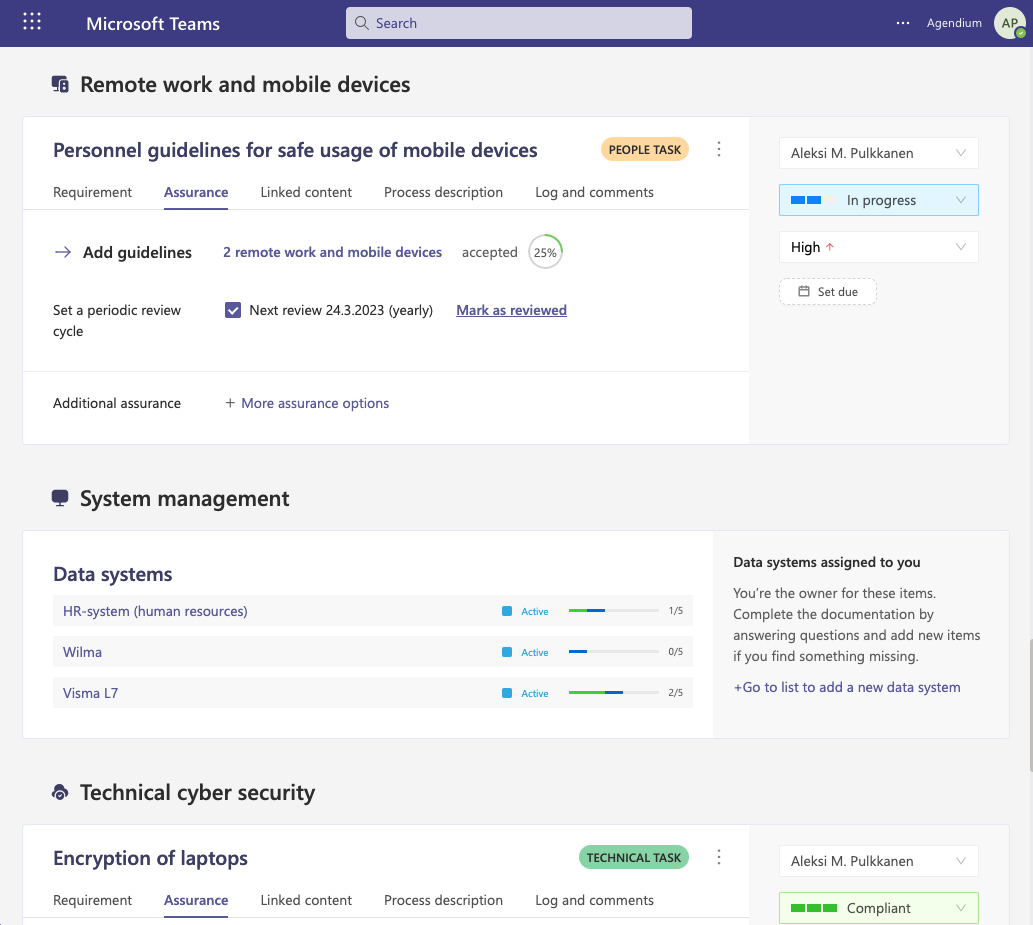Focus the Teams Search field

click(518, 23)
